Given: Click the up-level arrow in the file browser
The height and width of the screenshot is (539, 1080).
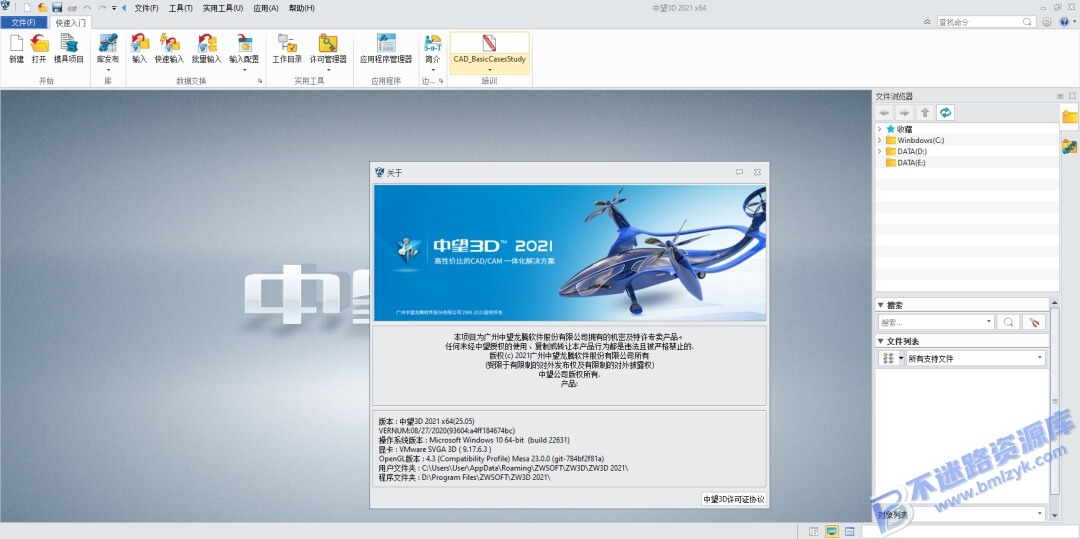Looking at the screenshot, I should (925, 112).
